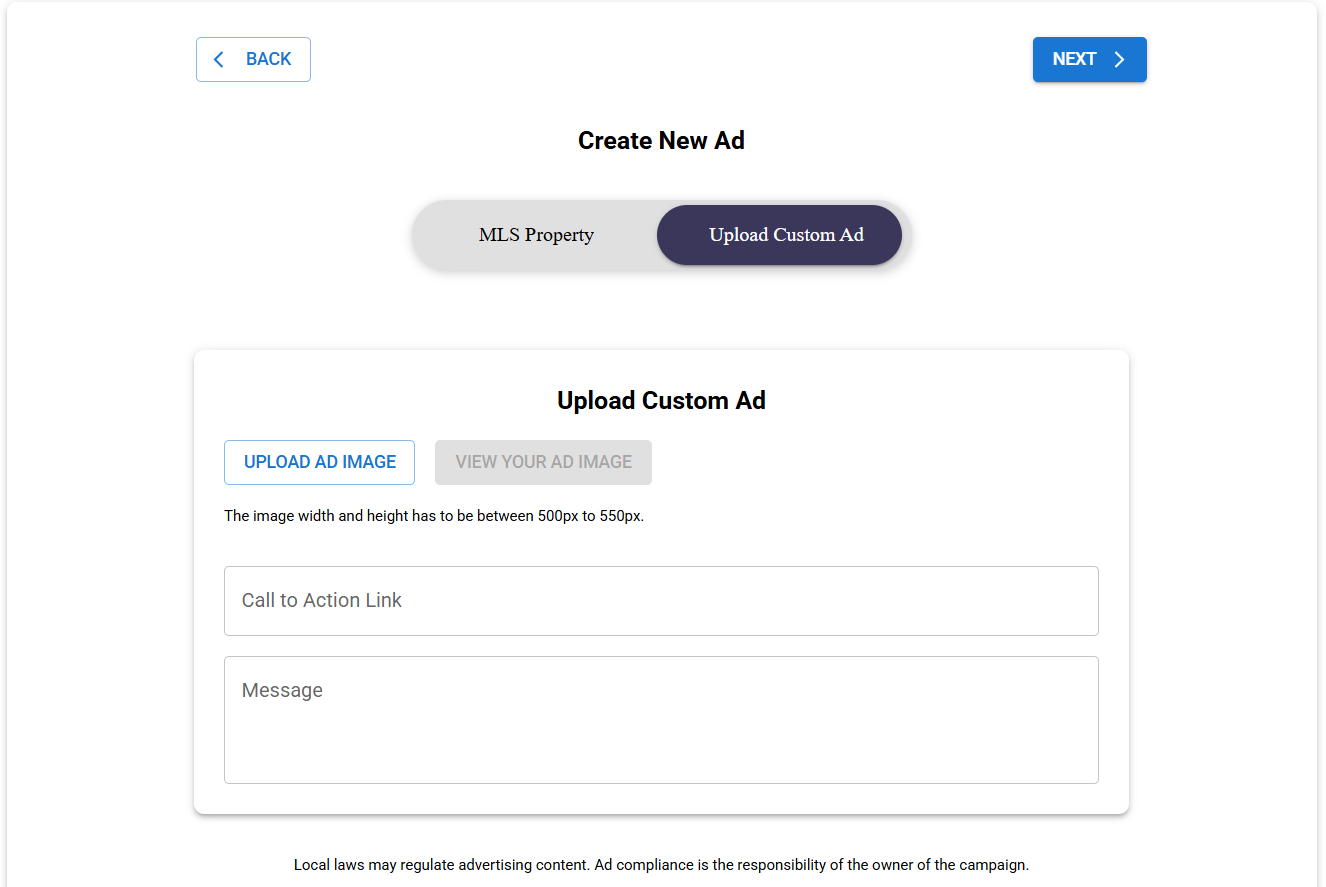Viewport: 1326px width, 887px height.
Task: Go back using the BACK button
Action: (253, 60)
